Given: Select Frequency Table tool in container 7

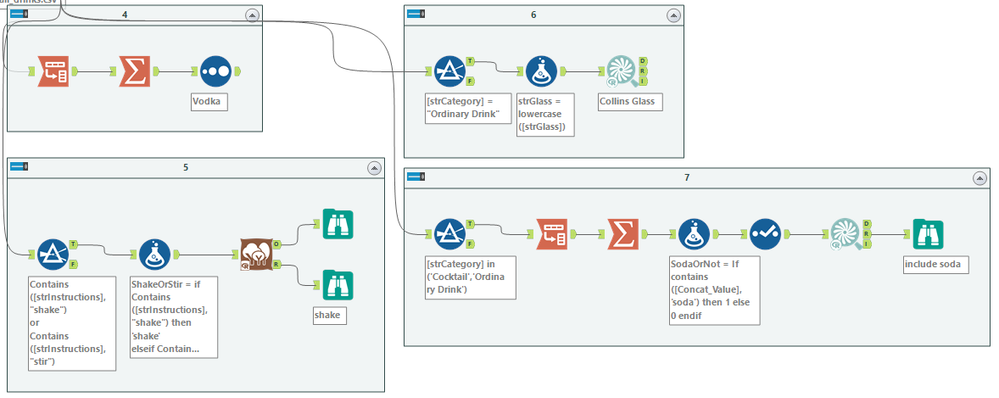Looking at the screenshot, I should (x=846, y=234).
